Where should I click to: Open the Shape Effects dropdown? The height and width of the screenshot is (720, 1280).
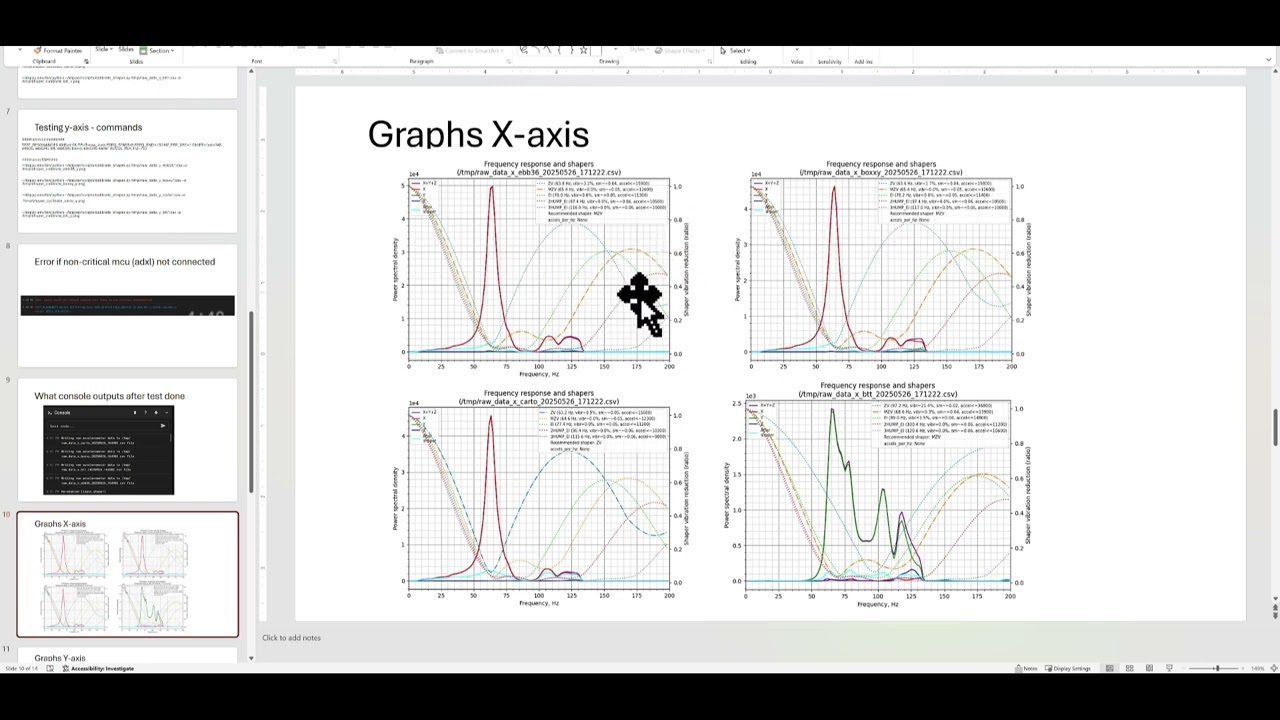[682, 50]
